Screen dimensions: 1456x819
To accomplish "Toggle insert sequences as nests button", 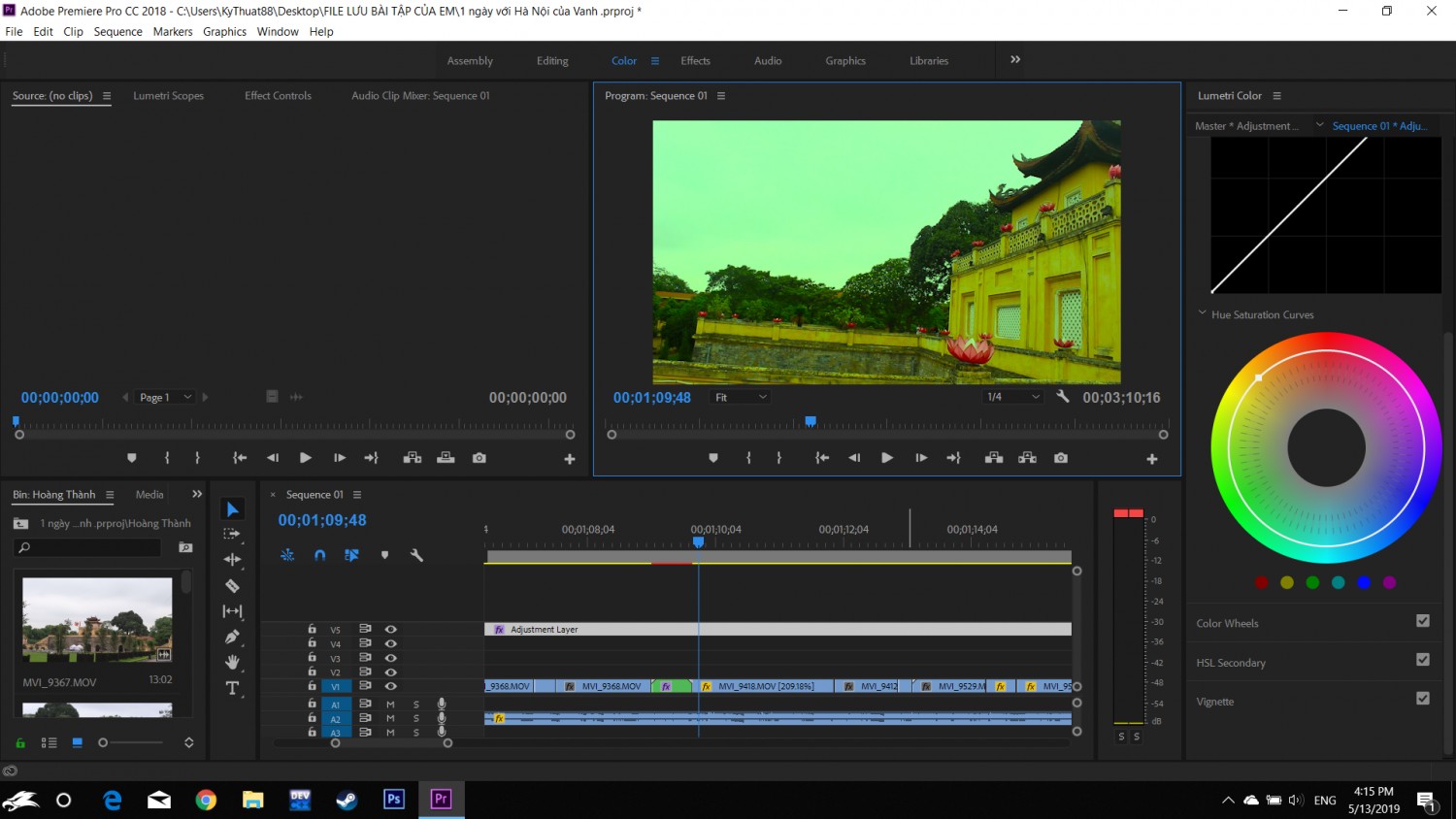I will (x=287, y=555).
